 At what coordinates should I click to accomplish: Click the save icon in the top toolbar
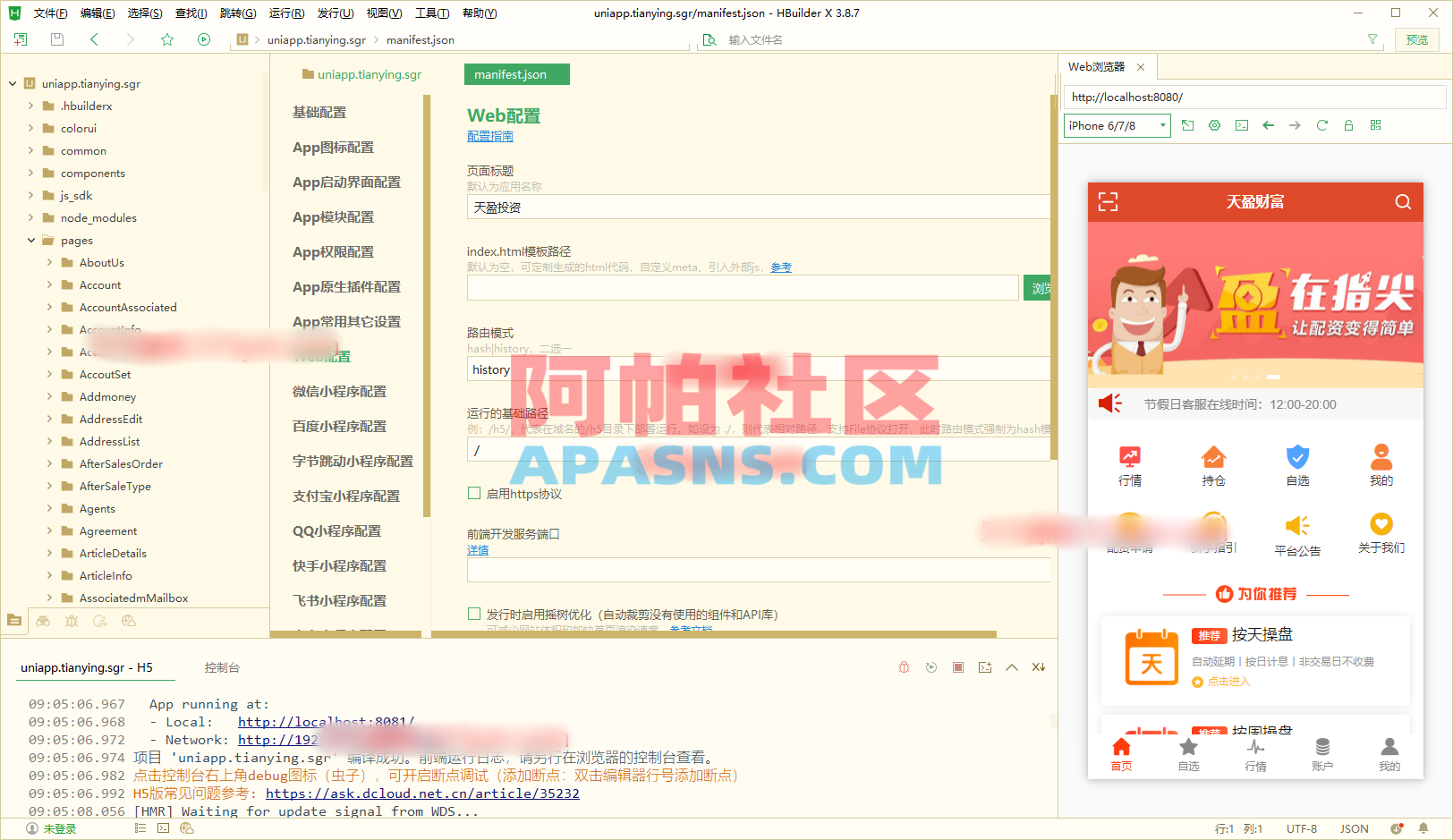pyautogui.click(x=55, y=39)
